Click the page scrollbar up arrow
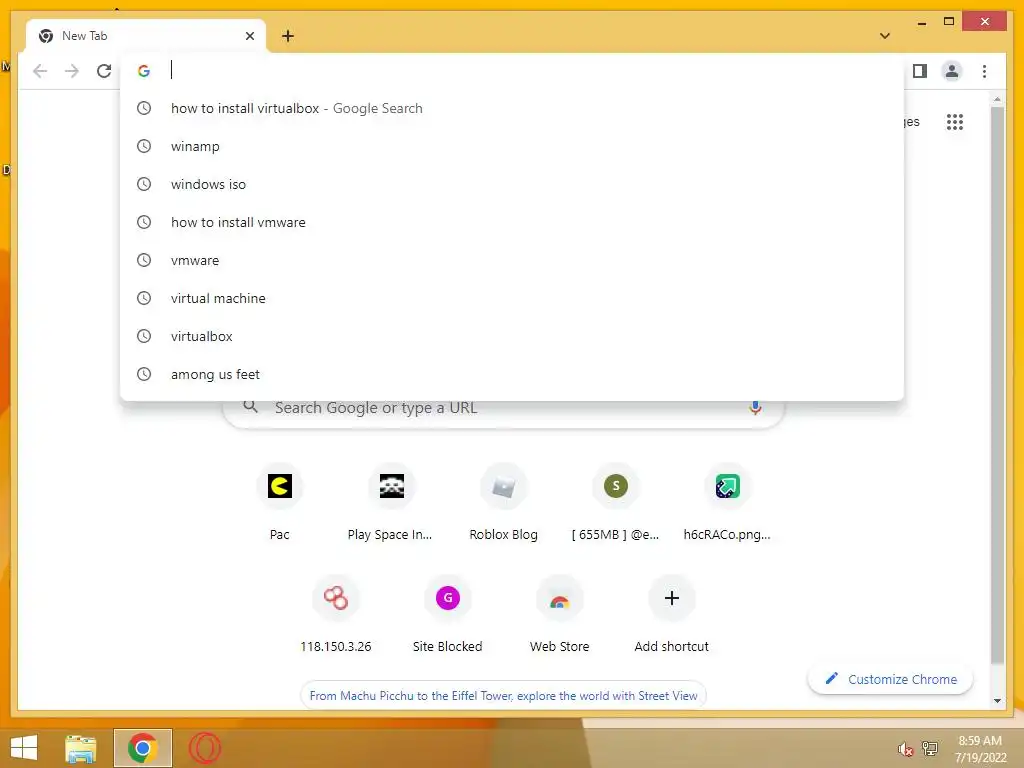 click(997, 99)
